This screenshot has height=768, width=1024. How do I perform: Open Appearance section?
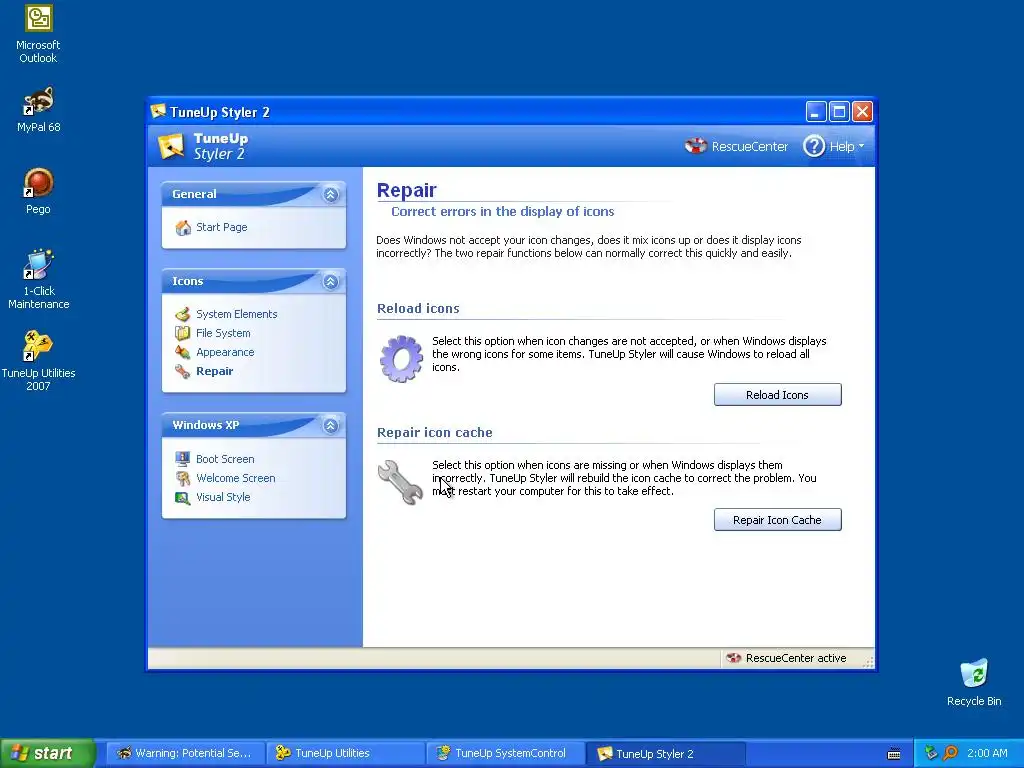point(225,352)
